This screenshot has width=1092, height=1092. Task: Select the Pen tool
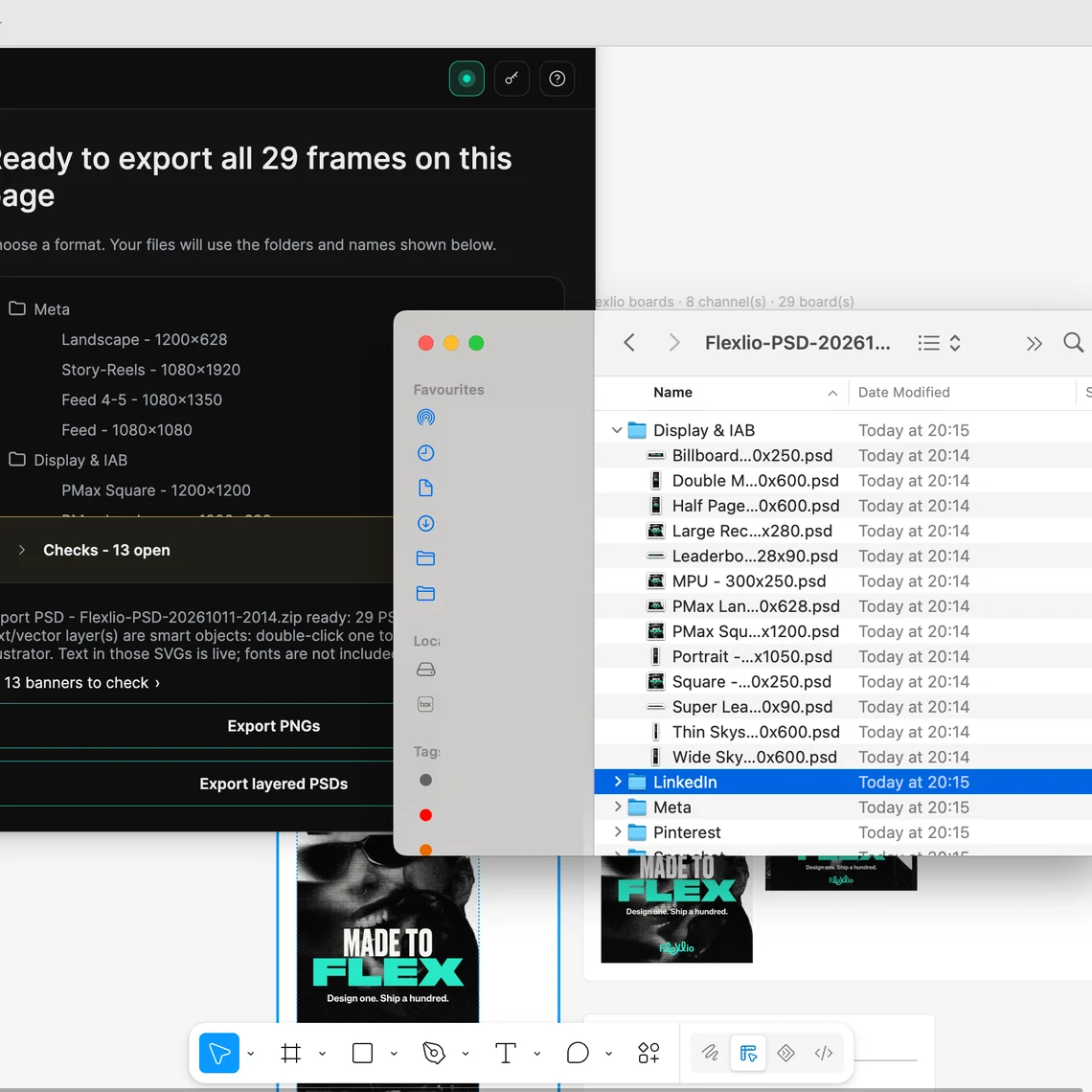pos(434,1053)
